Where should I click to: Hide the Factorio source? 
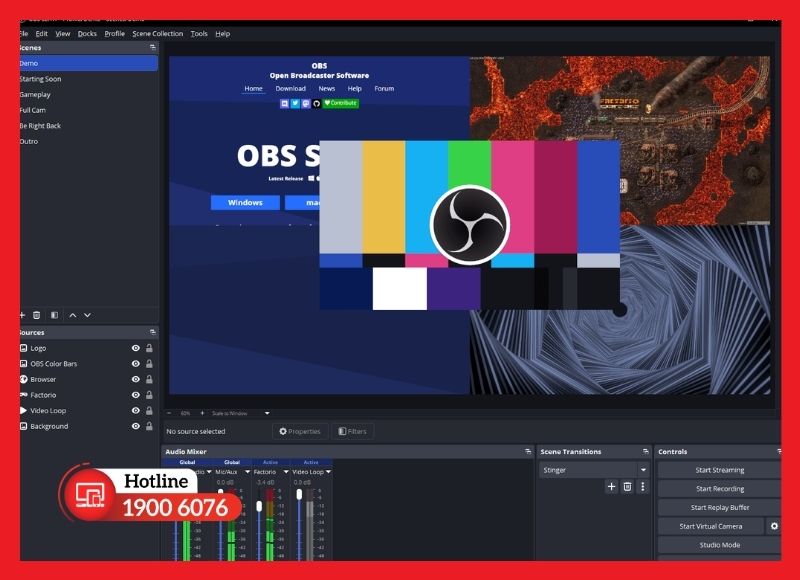click(x=136, y=395)
